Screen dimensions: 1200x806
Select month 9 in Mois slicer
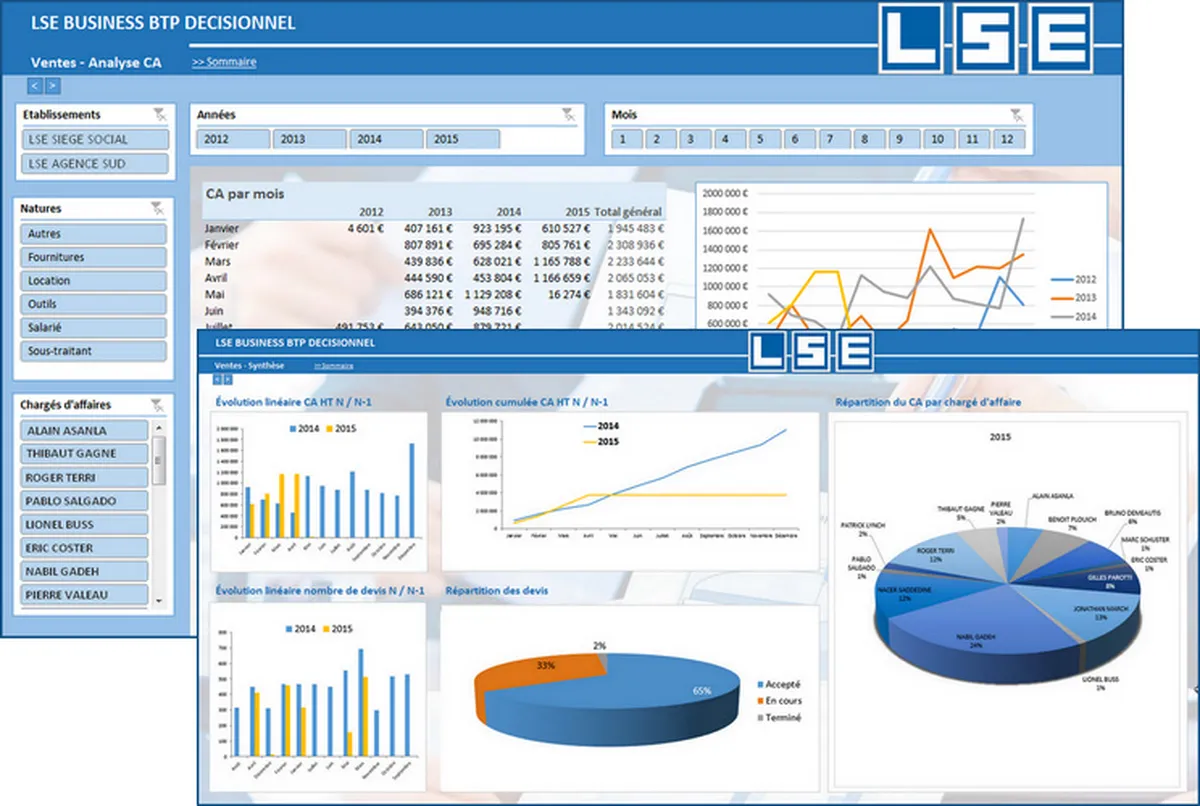[902, 139]
